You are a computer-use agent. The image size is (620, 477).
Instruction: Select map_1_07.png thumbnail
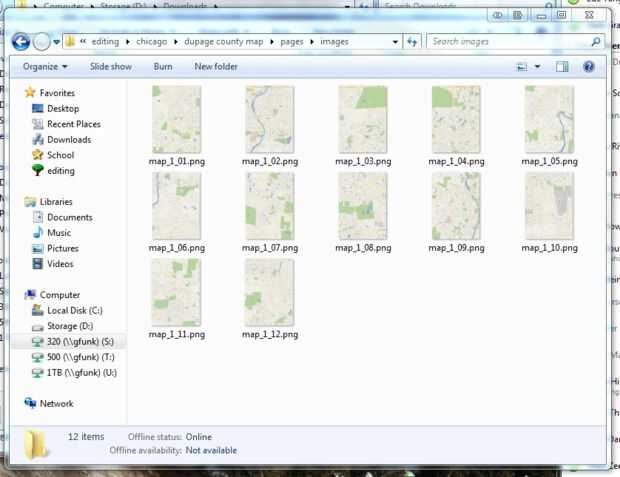point(270,206)
